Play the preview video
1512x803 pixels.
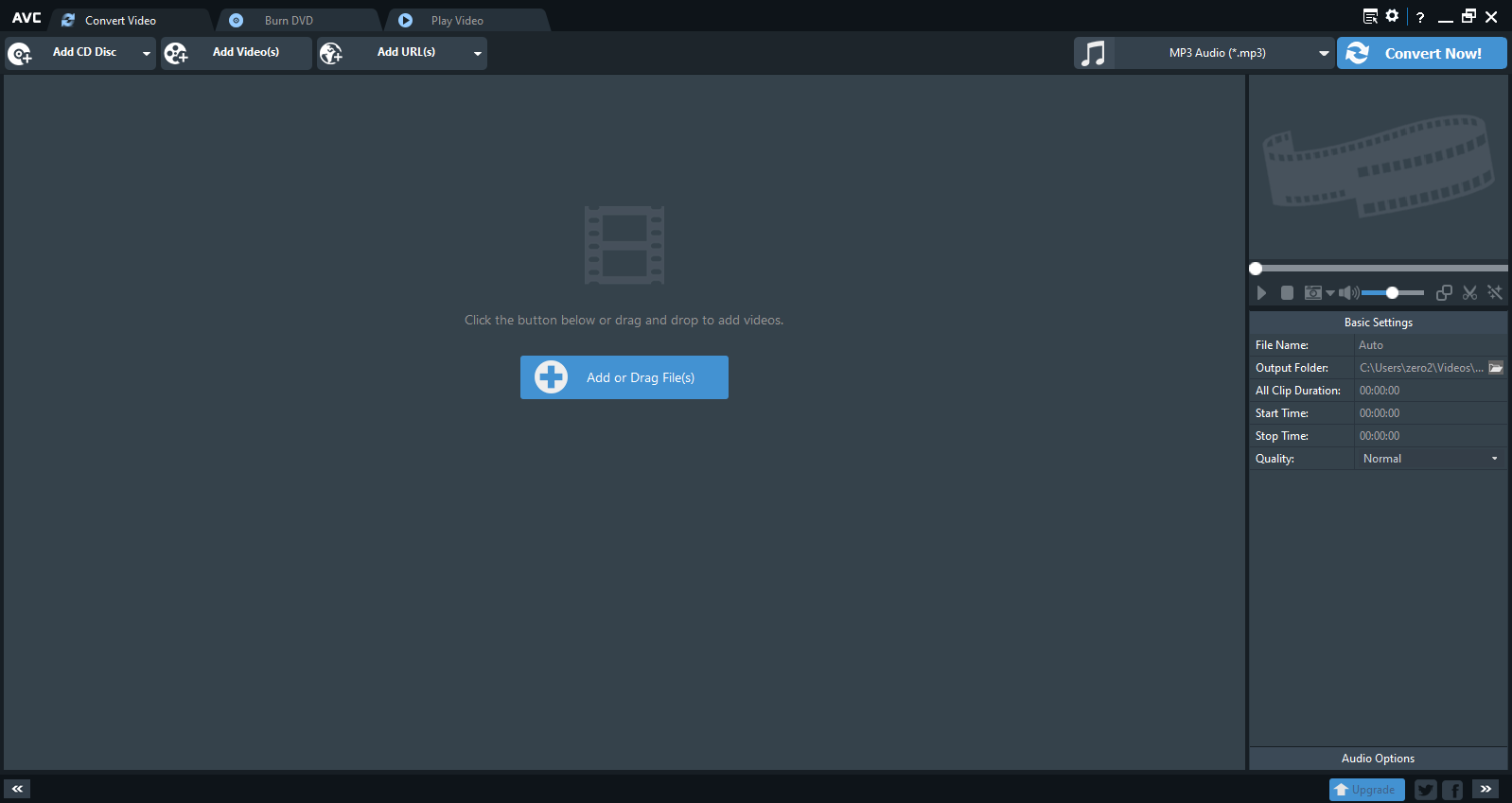click(1261, 293)
